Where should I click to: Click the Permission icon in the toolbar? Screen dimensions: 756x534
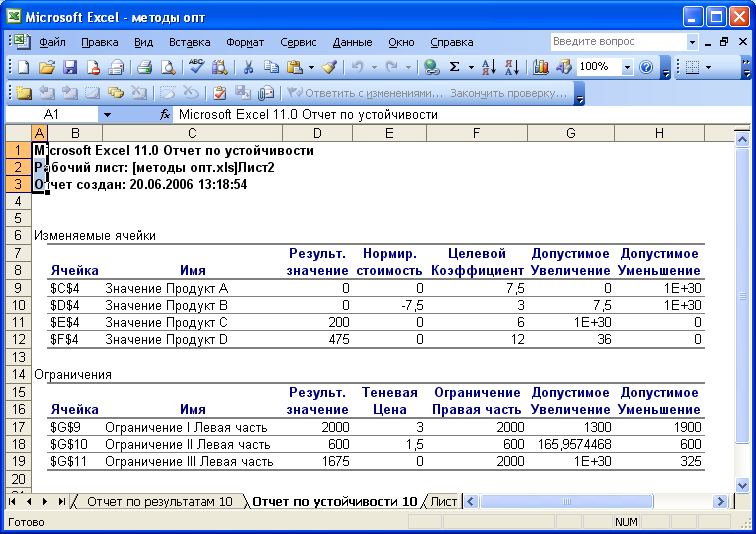[x=93, y=67]
